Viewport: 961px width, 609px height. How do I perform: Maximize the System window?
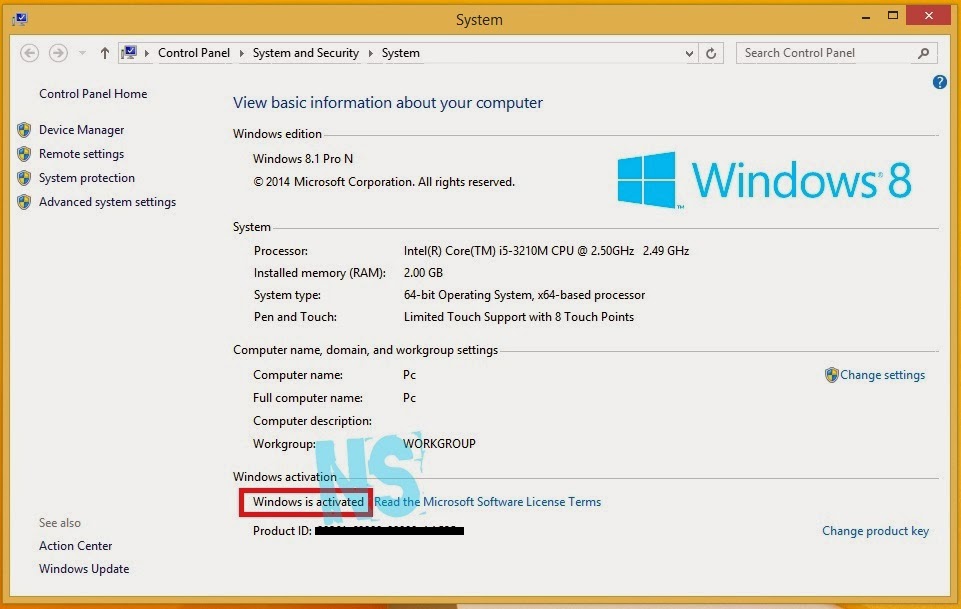click(892, 16)
